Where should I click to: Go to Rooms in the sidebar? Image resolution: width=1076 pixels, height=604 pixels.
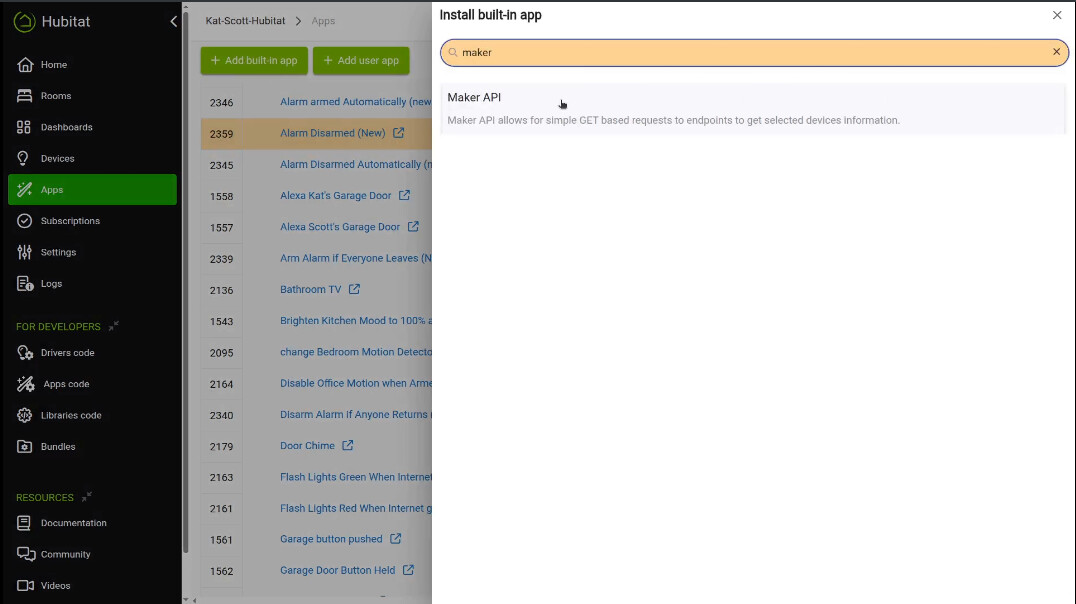pos(55,96)
